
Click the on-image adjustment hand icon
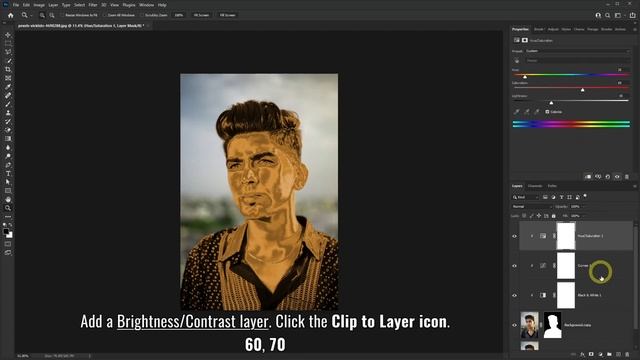click(517, 60)
